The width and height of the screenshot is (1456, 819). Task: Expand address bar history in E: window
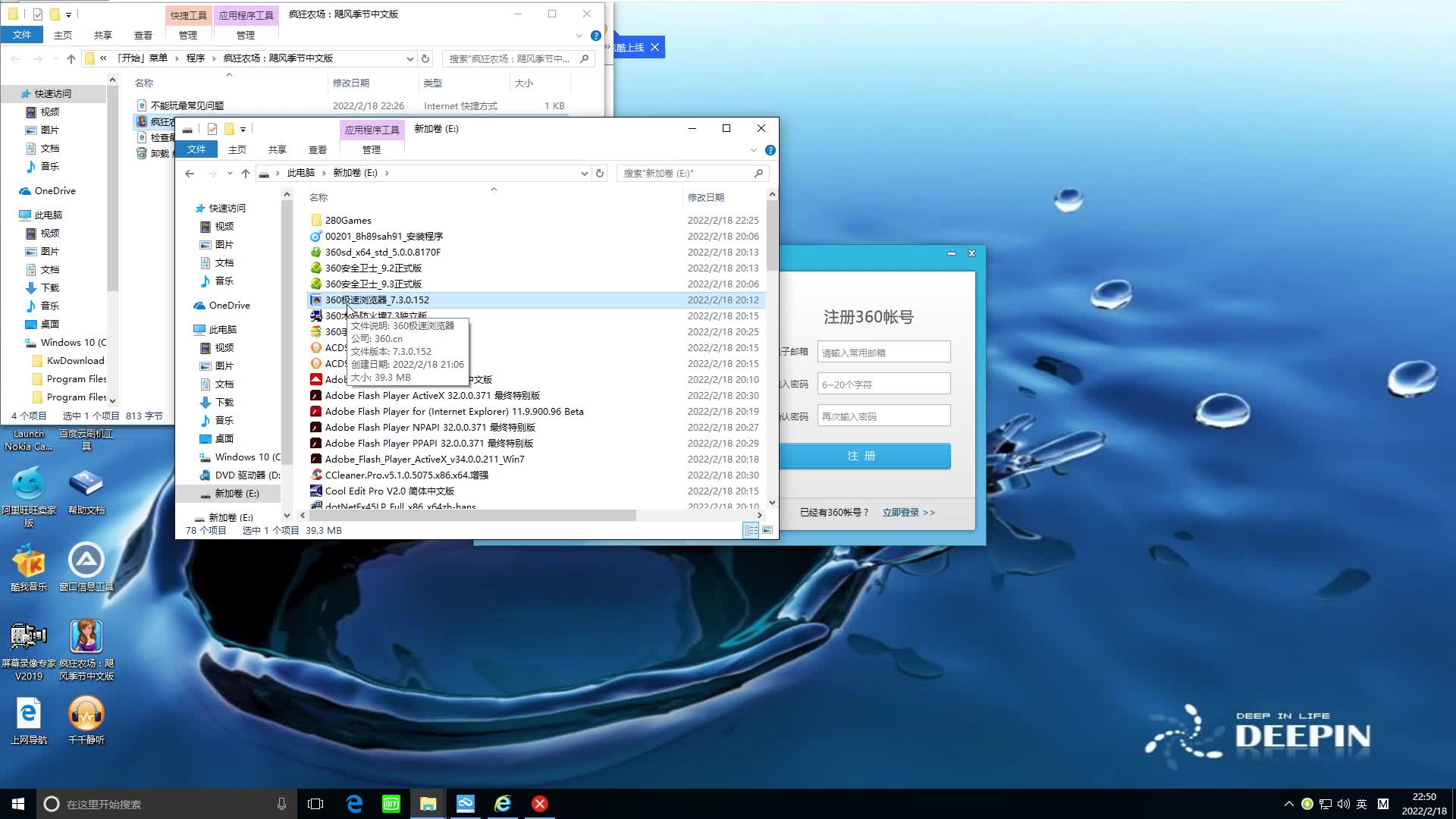click(584, 173)
